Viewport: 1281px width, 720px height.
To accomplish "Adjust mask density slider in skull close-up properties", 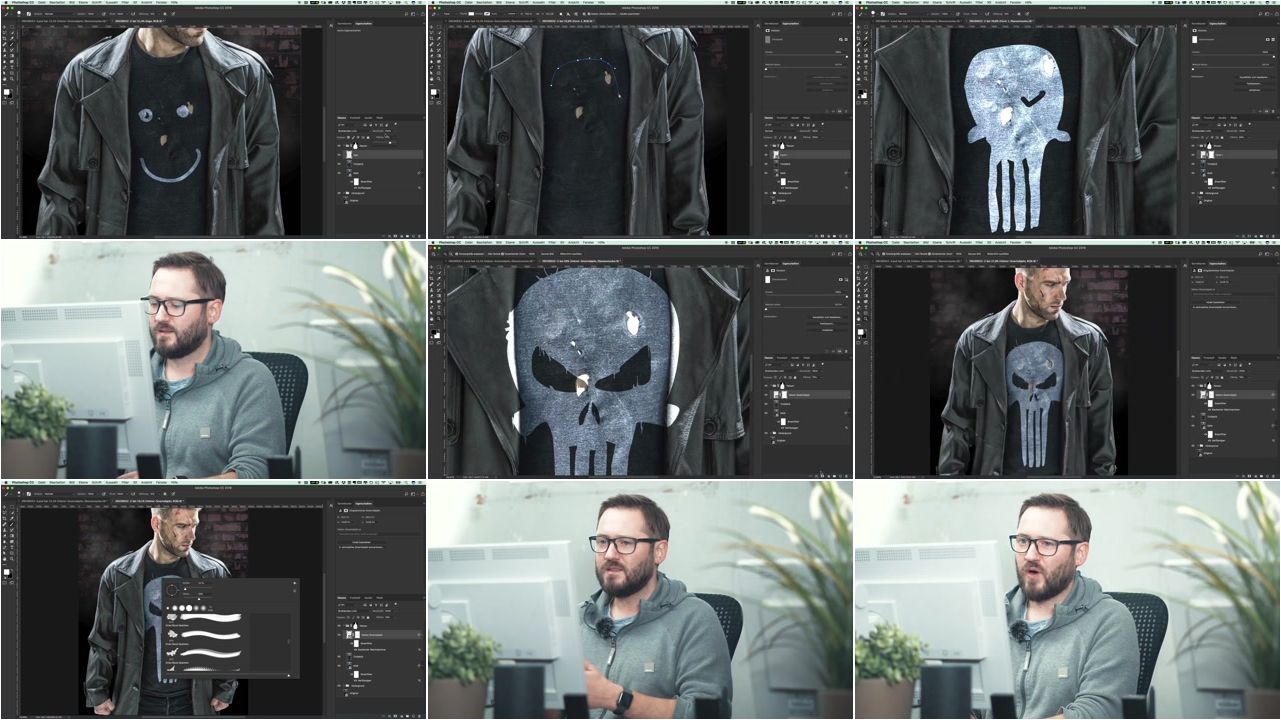I will point(847,296).
